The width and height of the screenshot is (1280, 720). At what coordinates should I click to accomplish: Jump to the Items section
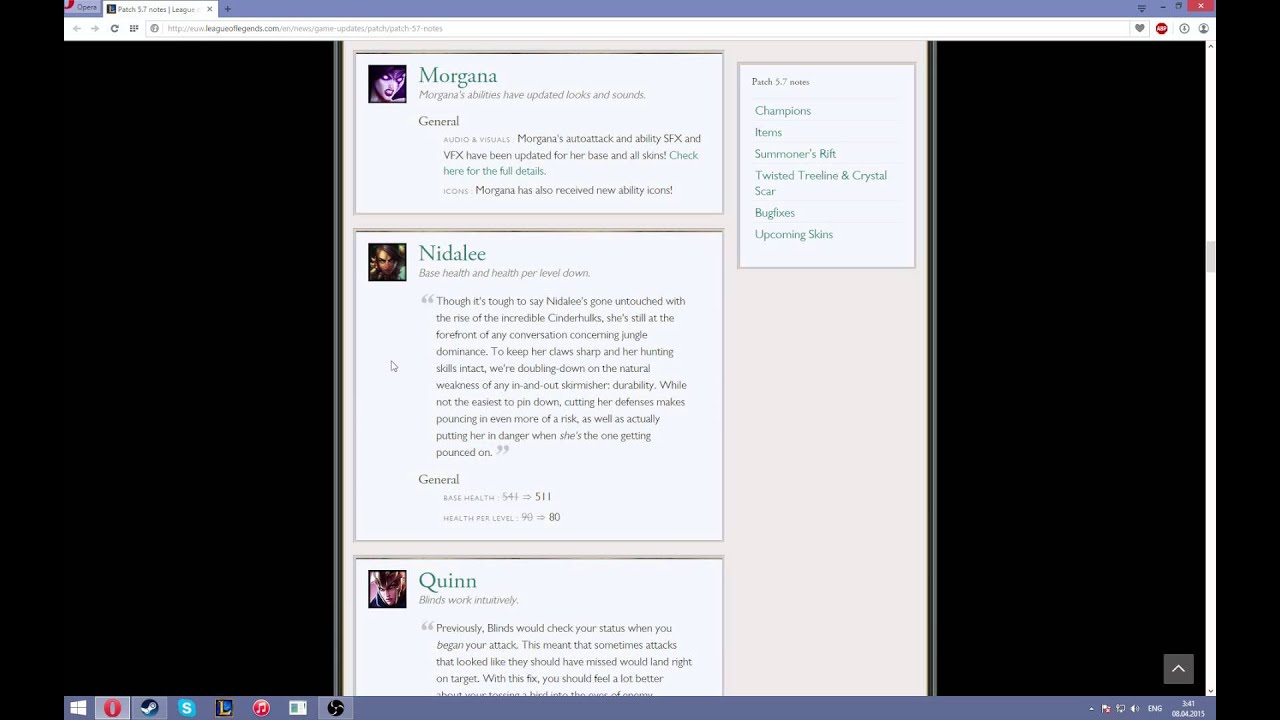(x=768, y=132)
